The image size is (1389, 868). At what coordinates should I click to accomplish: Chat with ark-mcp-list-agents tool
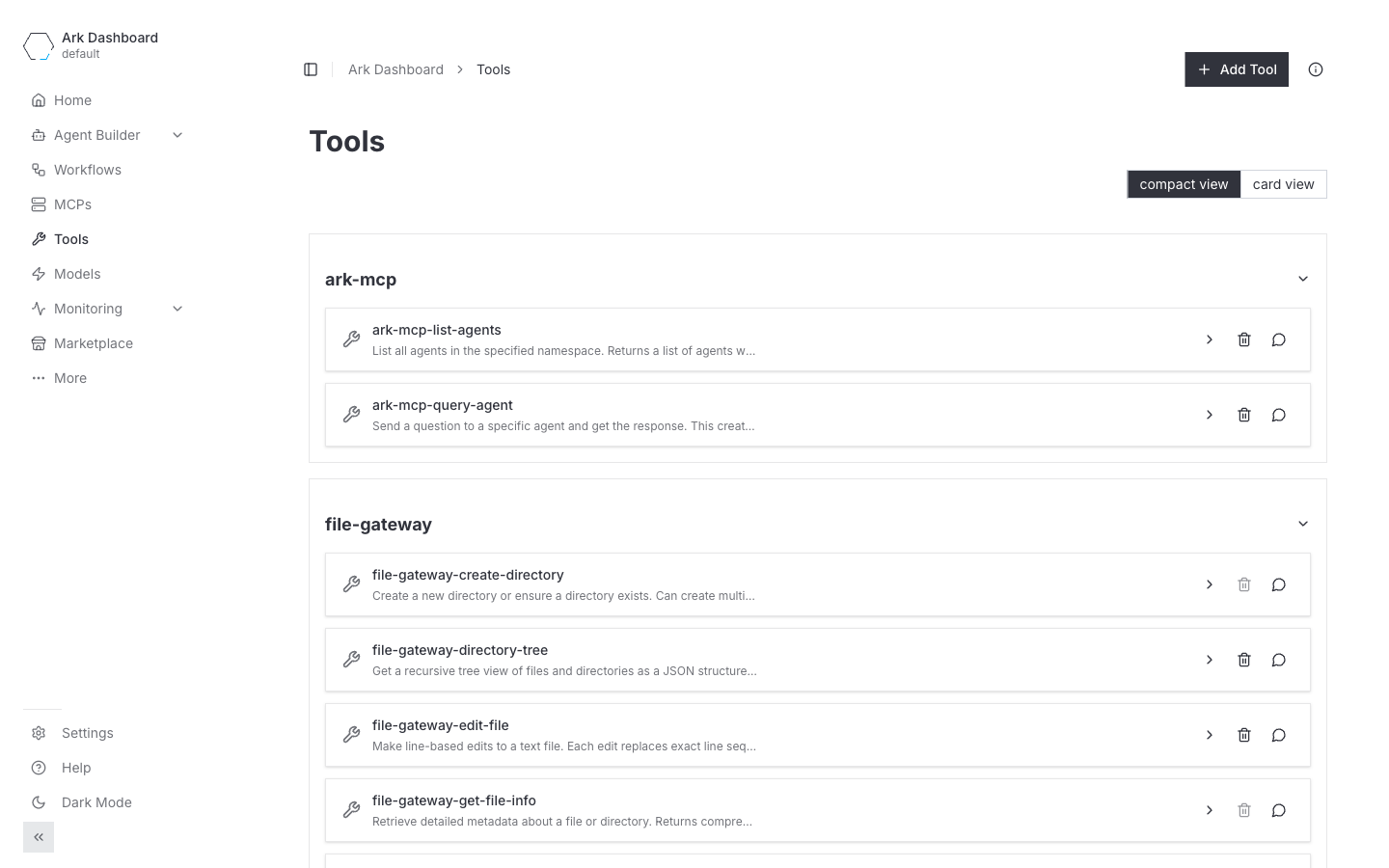(x=1279, y=339)
